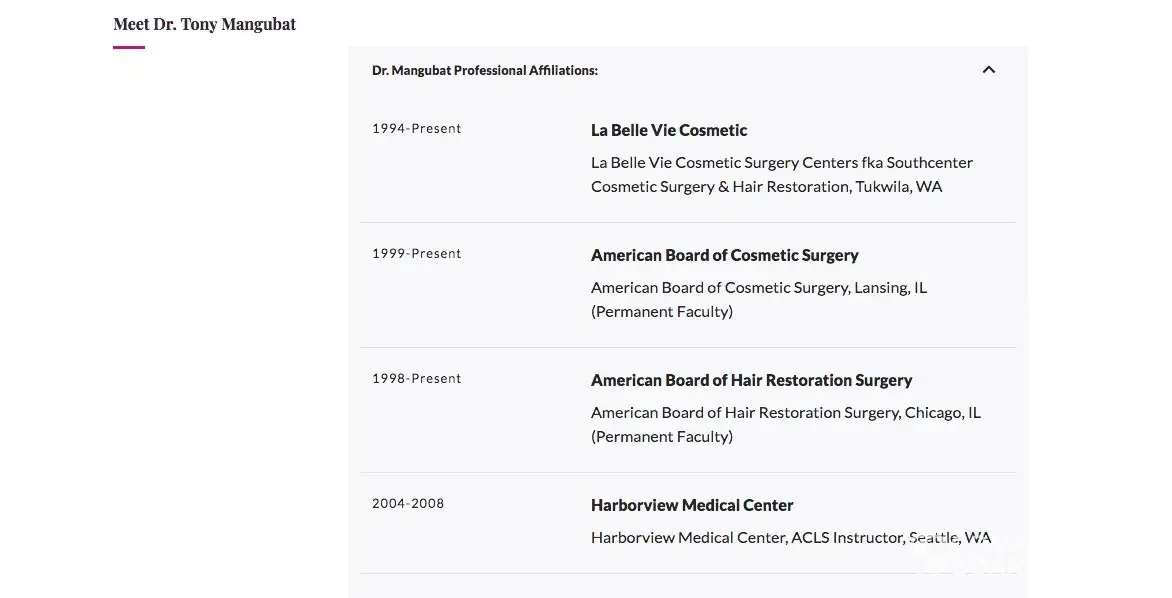Click 'American Board of Hair Restoration Surgery' title

click(x=751, y=380)
